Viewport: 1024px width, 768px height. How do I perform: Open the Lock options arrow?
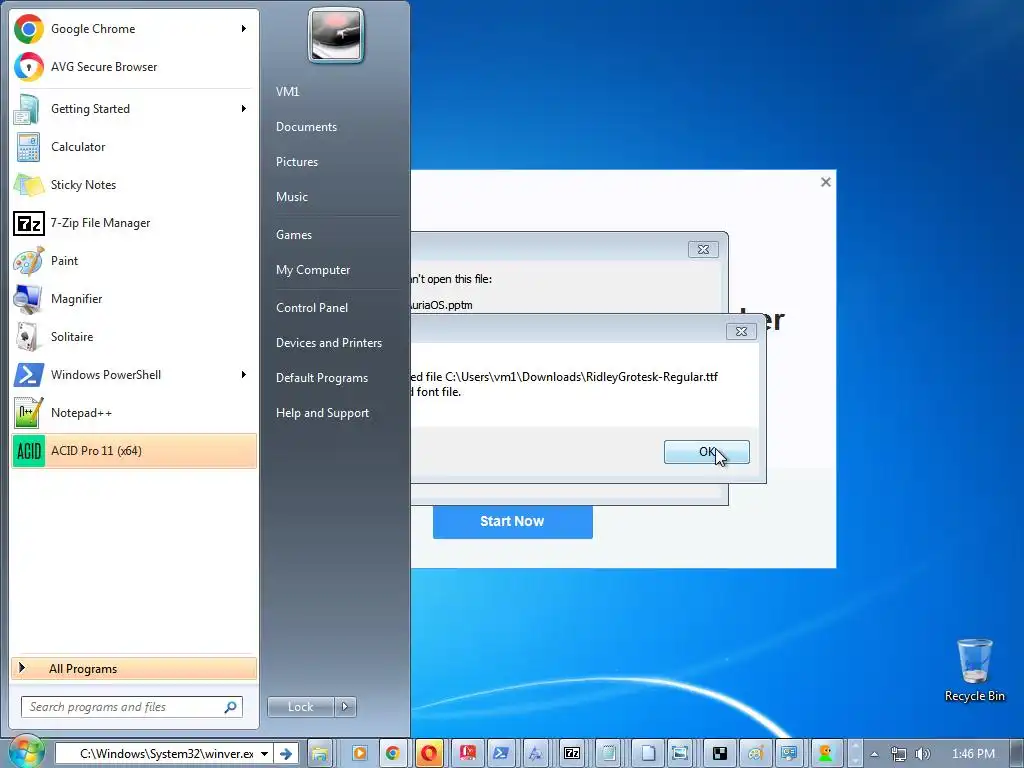pos(345,707)
